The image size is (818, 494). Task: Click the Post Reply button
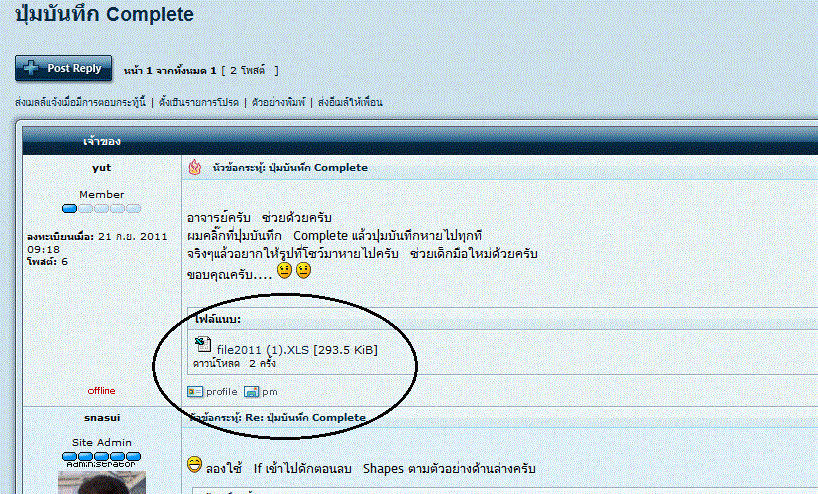click(63, 69)
